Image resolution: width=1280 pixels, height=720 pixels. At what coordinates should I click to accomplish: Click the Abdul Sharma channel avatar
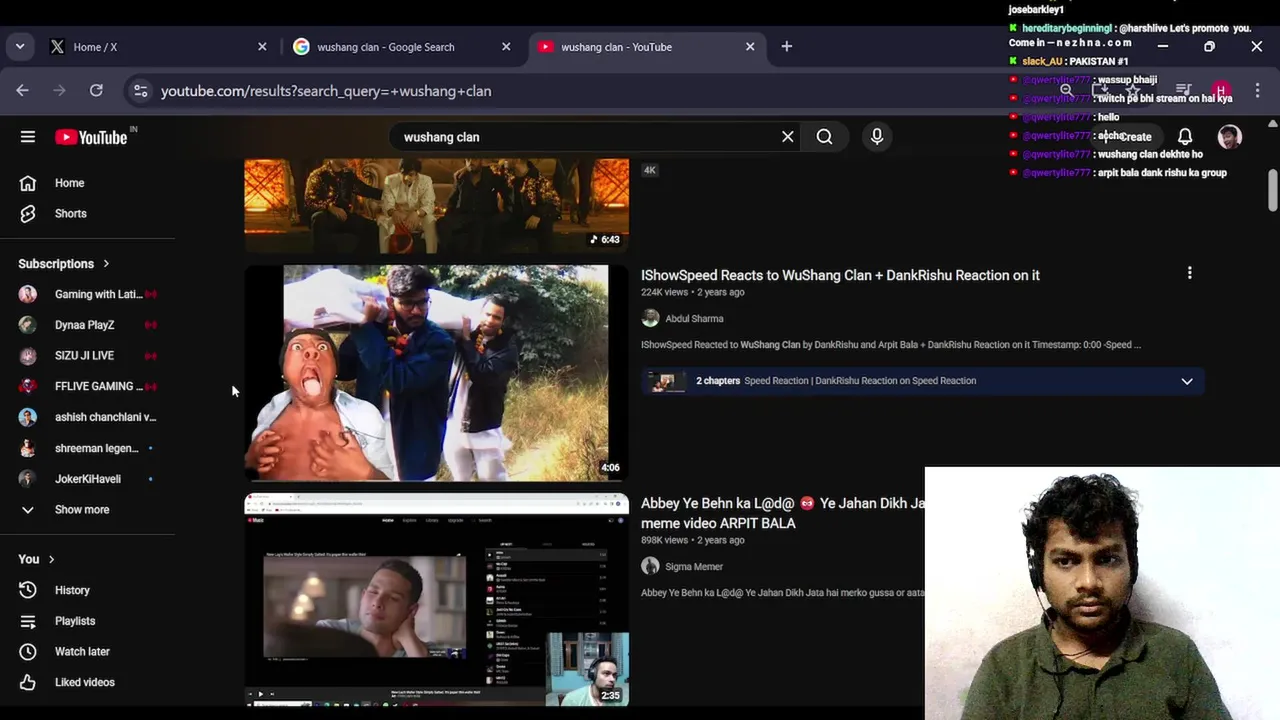click(x=650, y=318)
